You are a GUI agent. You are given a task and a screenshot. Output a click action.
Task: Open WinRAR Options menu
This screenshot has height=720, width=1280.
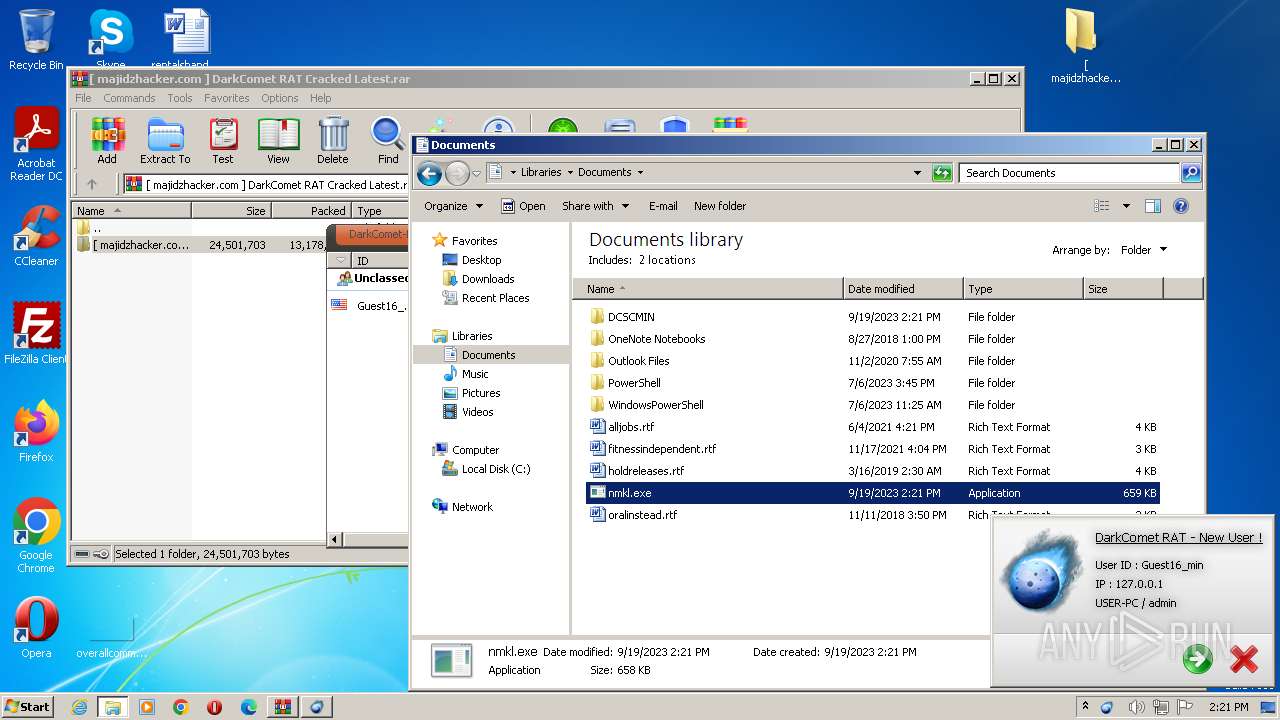(x=280, y=98)
